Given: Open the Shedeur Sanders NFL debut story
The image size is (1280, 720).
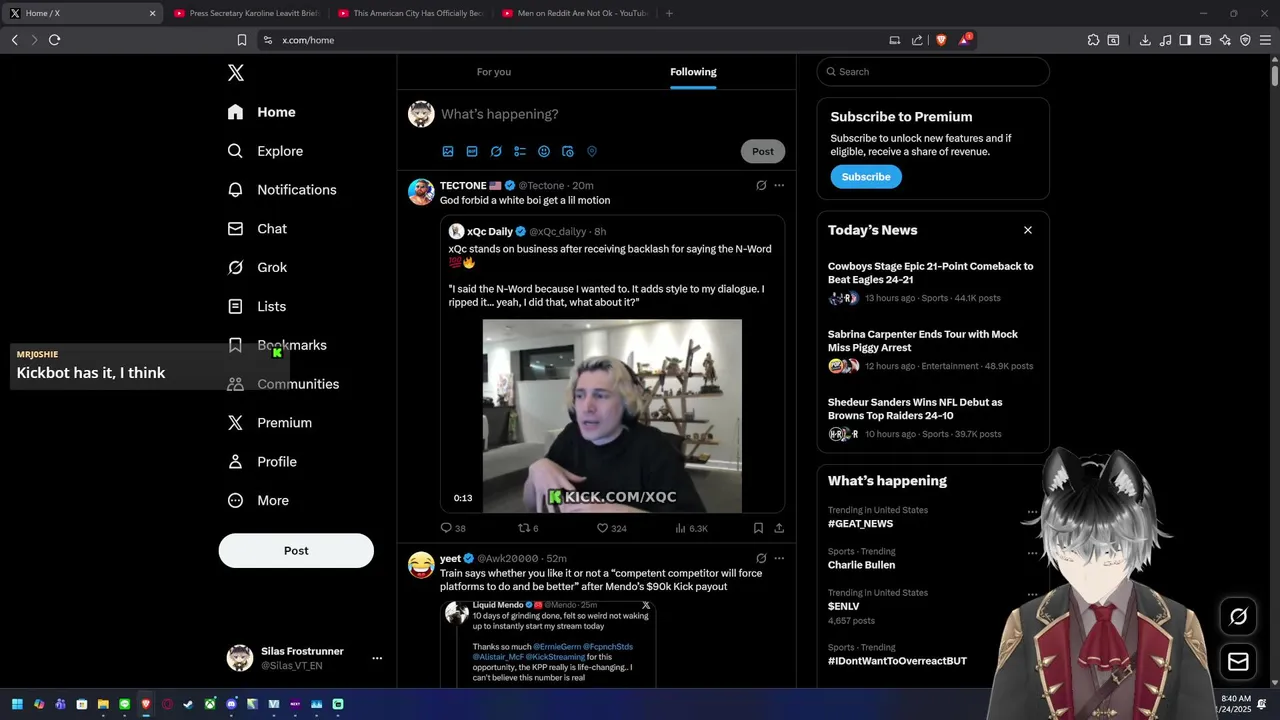Looking at the screenshot, I should tap(932, 418).
